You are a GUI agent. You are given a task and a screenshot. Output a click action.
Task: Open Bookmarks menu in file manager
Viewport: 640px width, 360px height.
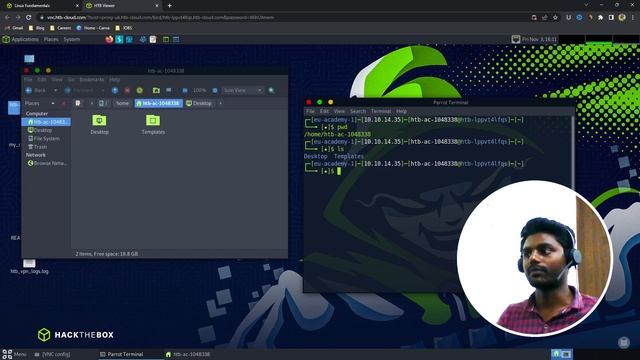(92, 80)
